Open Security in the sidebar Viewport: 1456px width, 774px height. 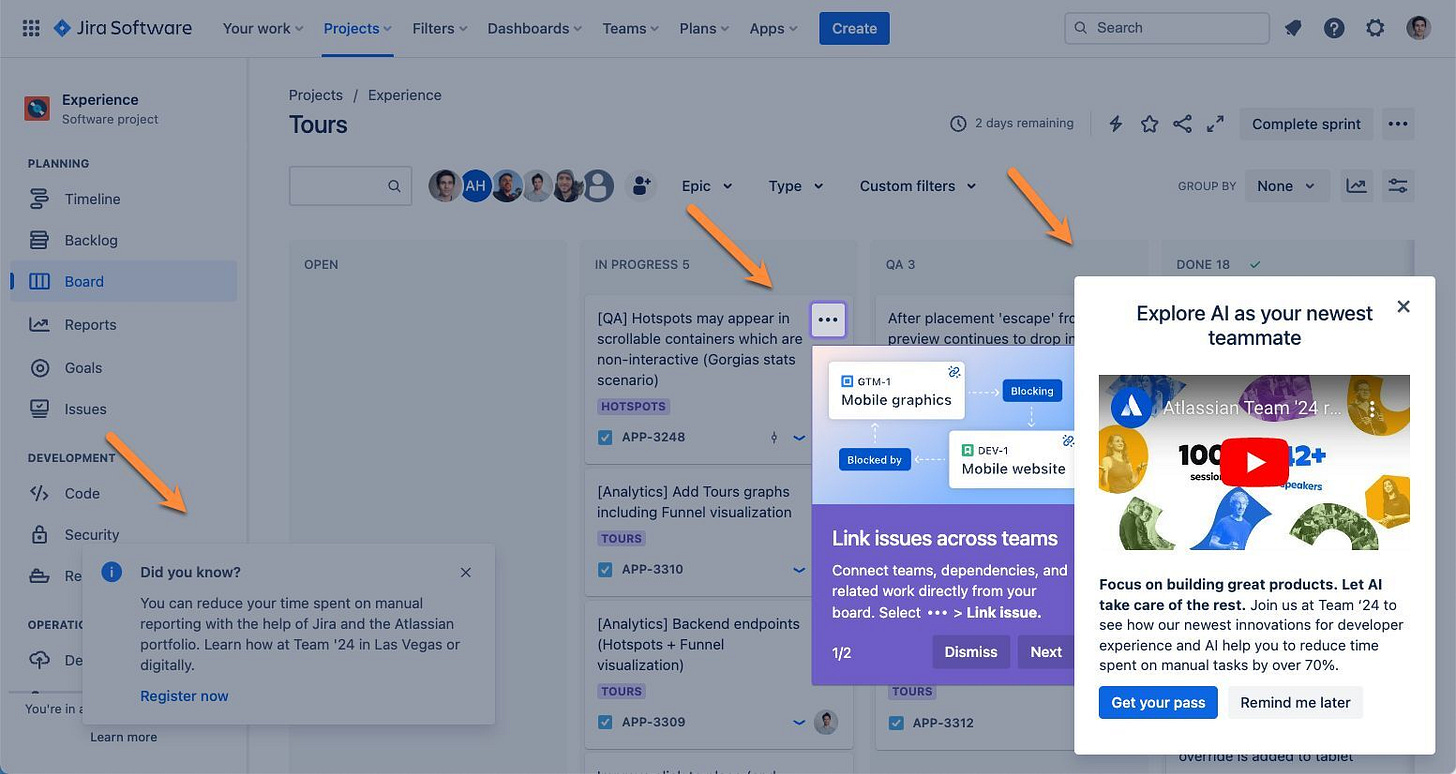tap(123, 535)
